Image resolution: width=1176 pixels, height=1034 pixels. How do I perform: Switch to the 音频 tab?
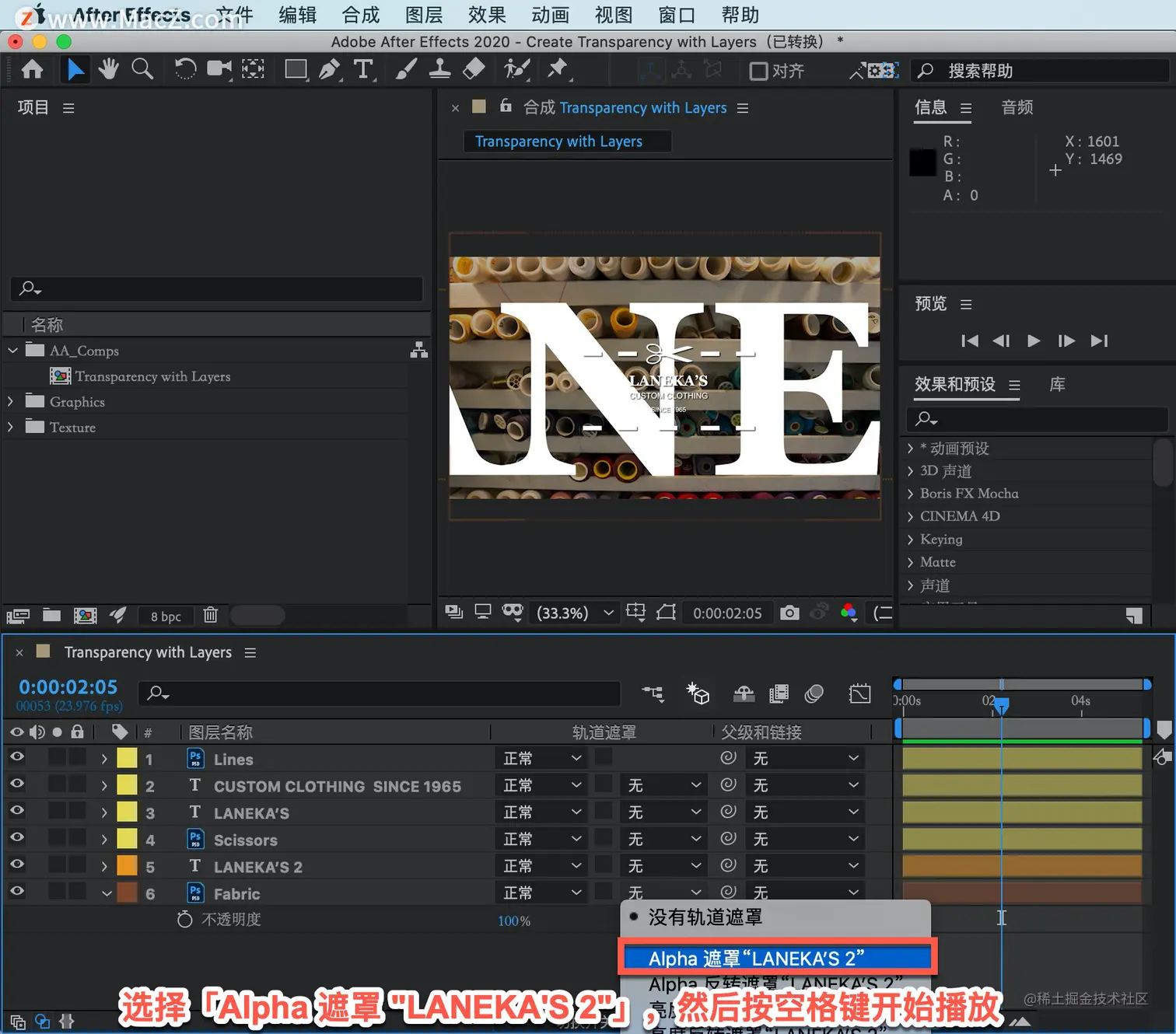1017,107
